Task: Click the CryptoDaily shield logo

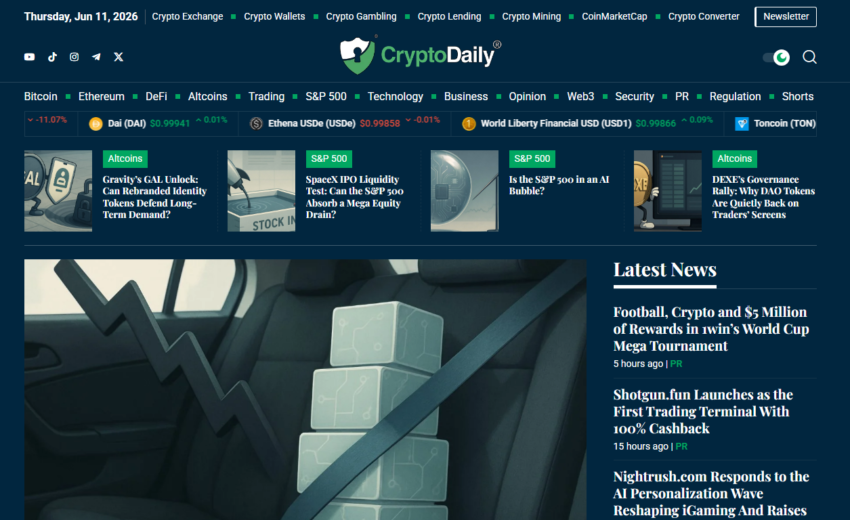Action: (357, 55)
